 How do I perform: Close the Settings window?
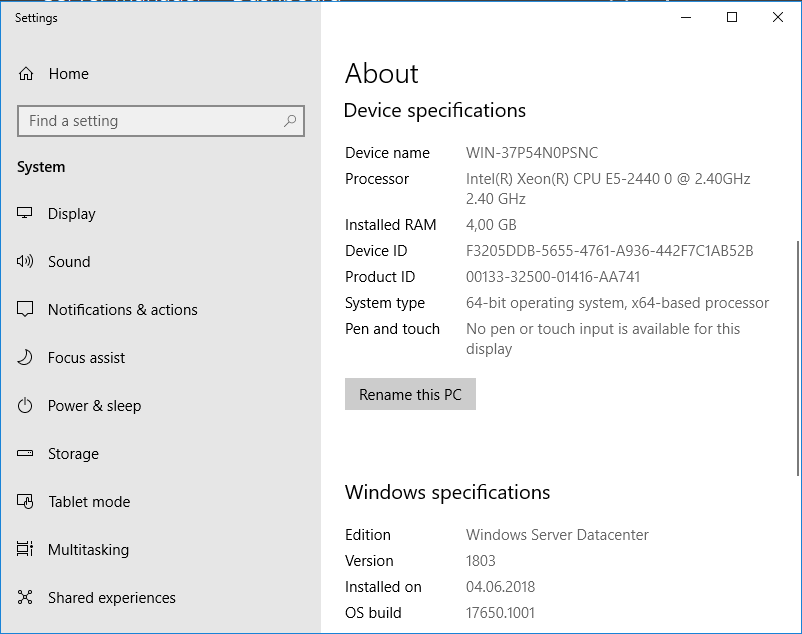(x=778, y=17)
